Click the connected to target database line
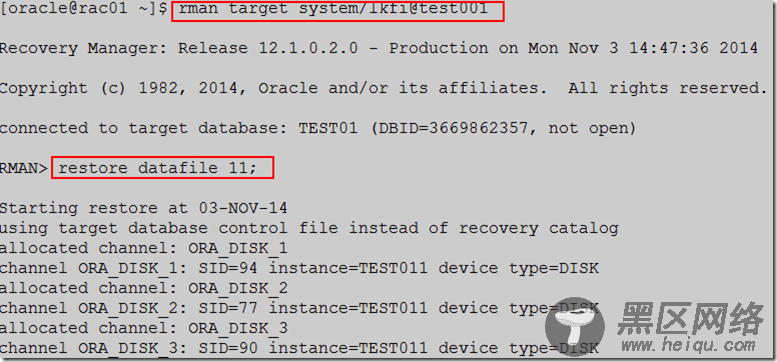The height and width of the screenshot is (362, 777). (318, 128)
